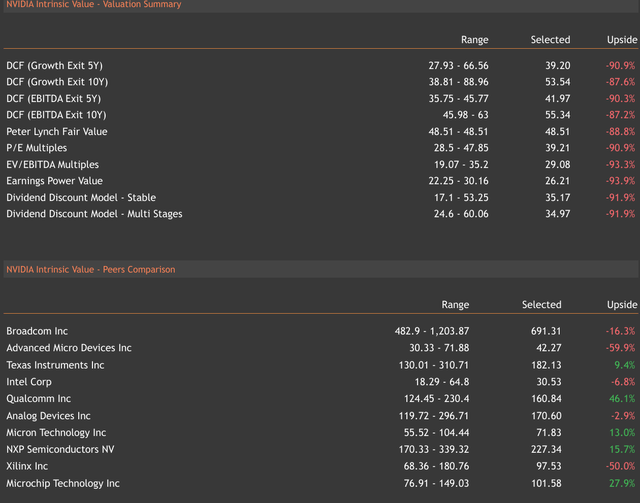Image resolution: width=640 pixels, height=503 pixels.
Task: Click Qualcomm's upside '46.1%'
Action: point(622,398)
